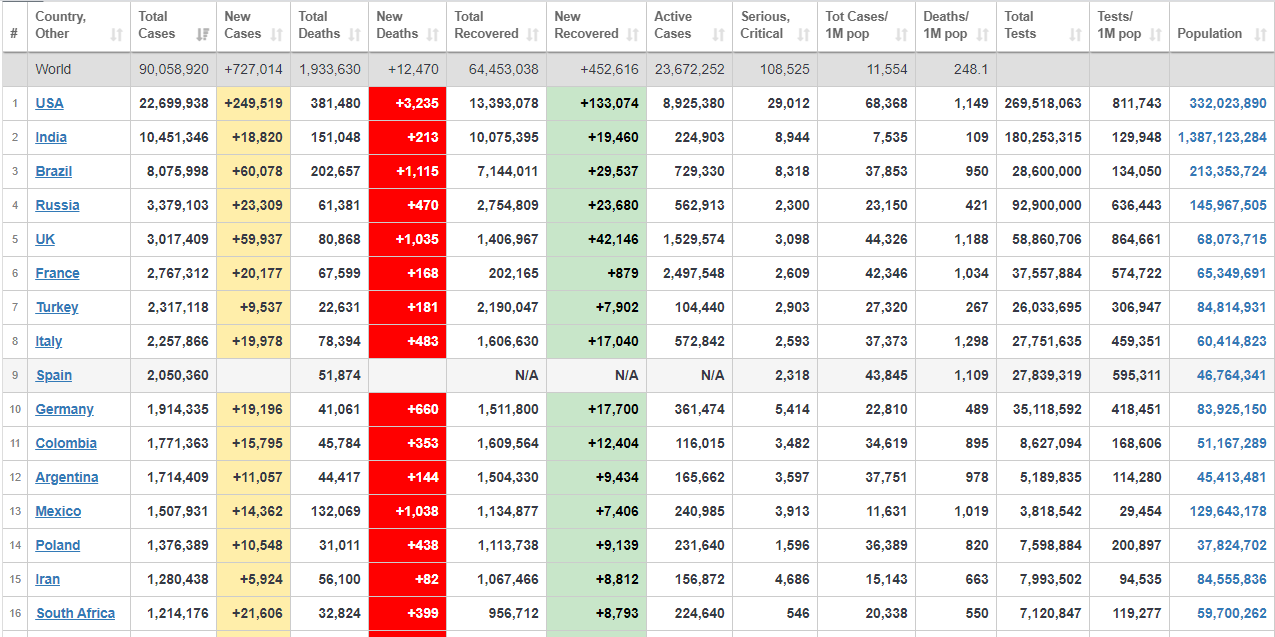1275x637 pixels.
Task: Click the sort arrows beside Total Deaths
Action: pyautogui.click(x=354, y=34)
